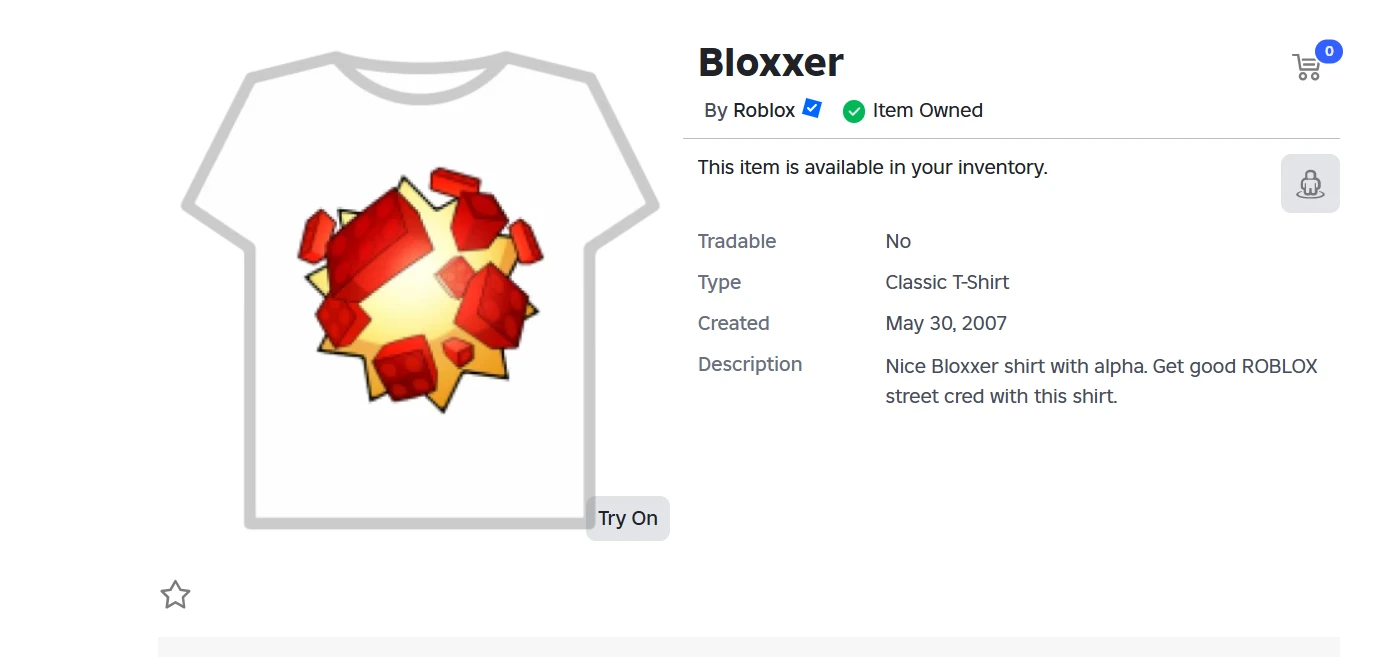Open the Roblox creator link
This screenshot has width=1382, height=657.
[x=763, y=111]
